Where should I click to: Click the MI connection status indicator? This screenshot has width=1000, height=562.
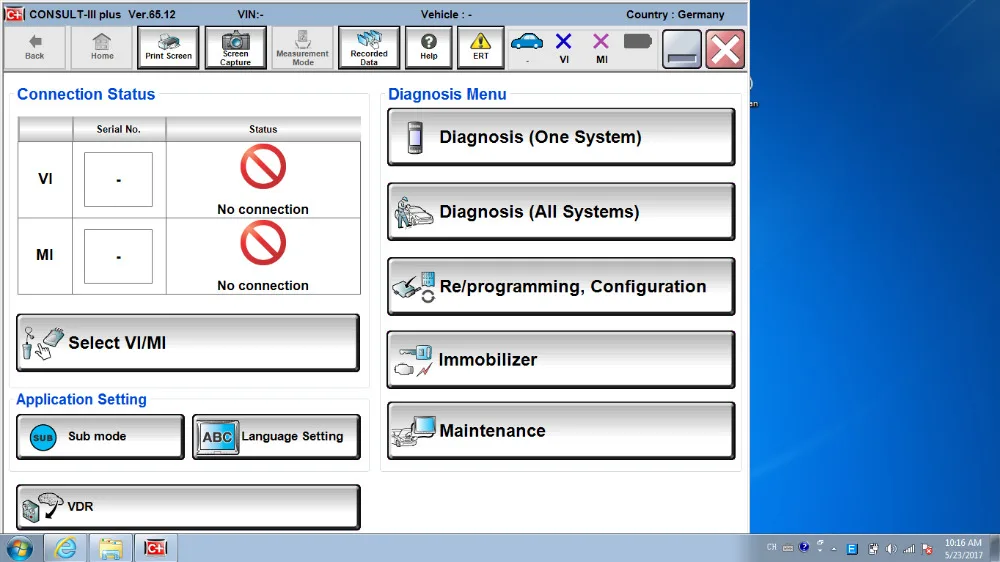pos(601,48)
